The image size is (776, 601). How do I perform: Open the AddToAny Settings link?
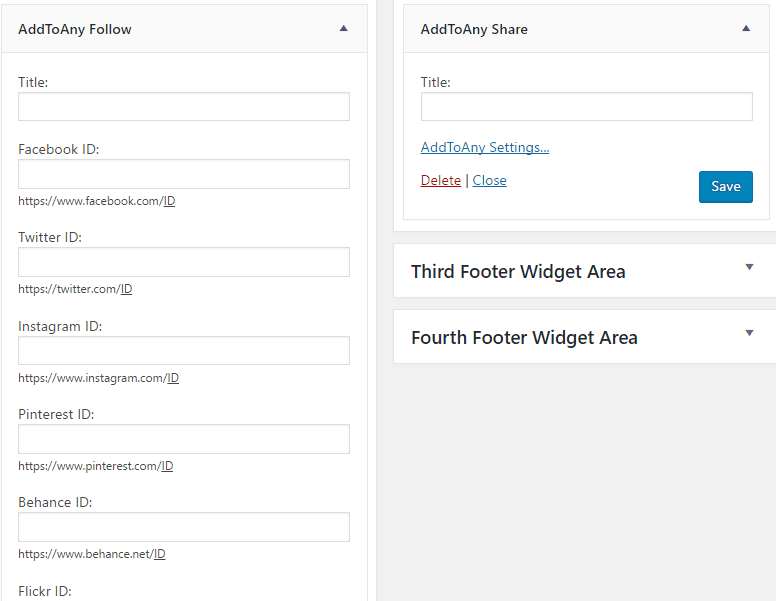pyautogui.click(x=485, y=147)
